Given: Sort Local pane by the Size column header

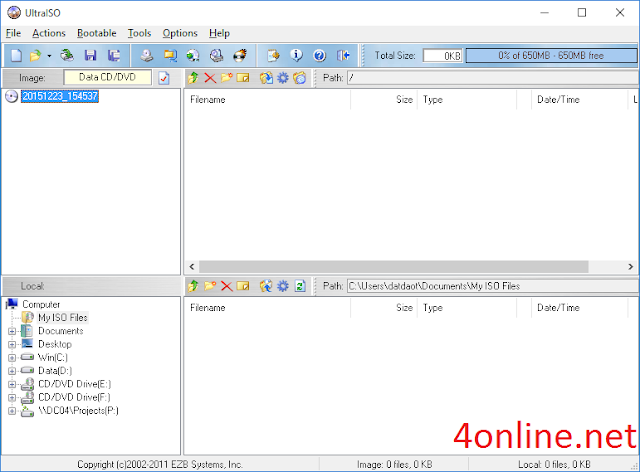Looking at the screenshot, I should 384,308.
